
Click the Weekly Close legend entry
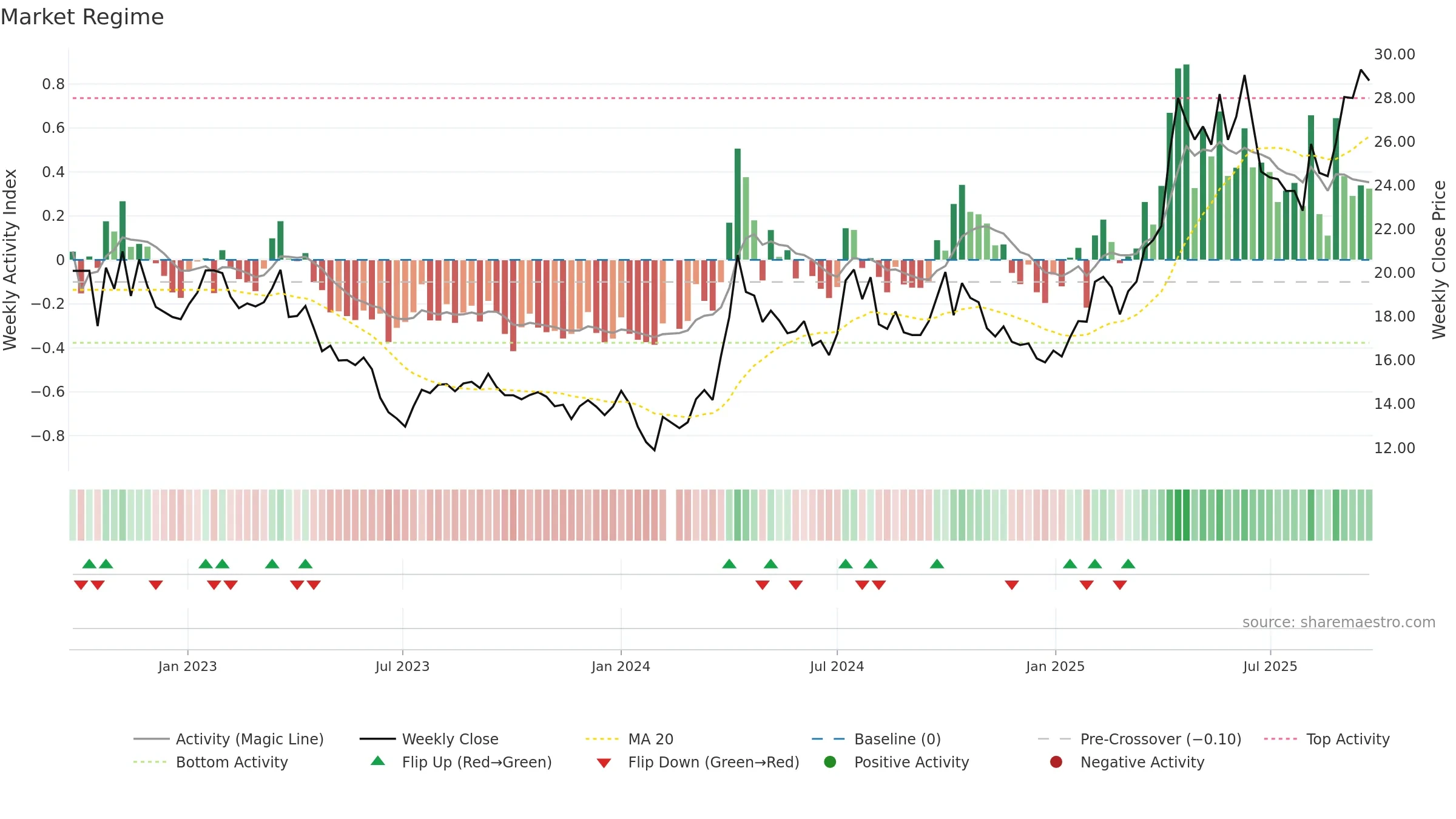tap(429, 739)
